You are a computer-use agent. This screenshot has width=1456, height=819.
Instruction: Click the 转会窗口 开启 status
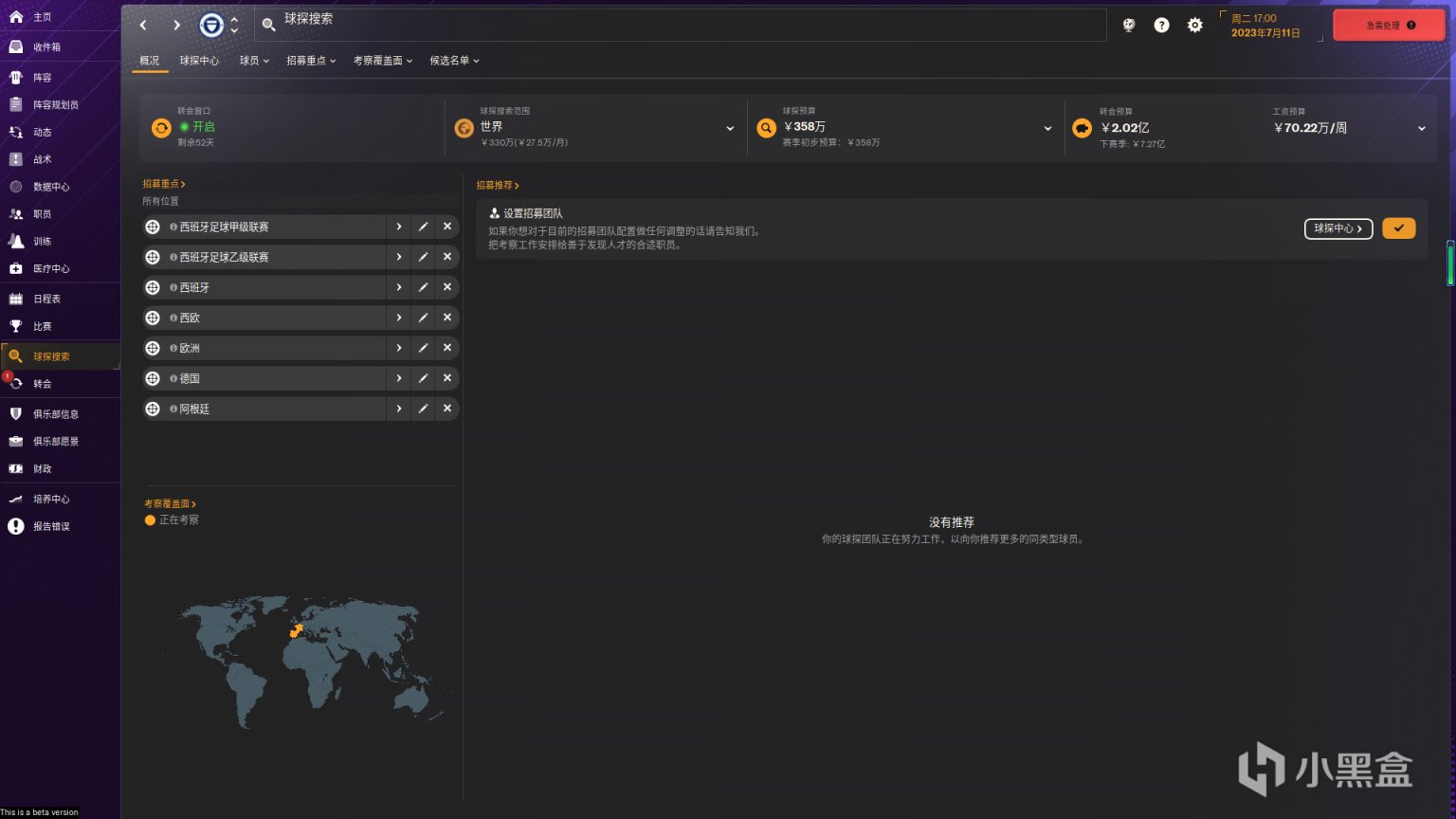click(197, 126)
